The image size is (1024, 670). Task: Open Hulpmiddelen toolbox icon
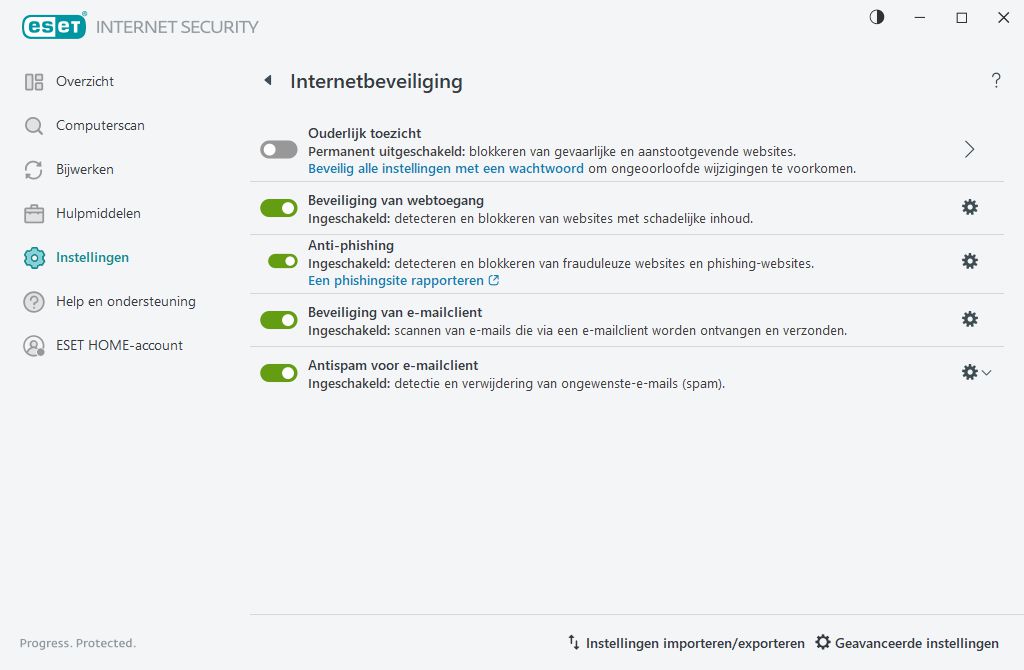pos(31,214)
